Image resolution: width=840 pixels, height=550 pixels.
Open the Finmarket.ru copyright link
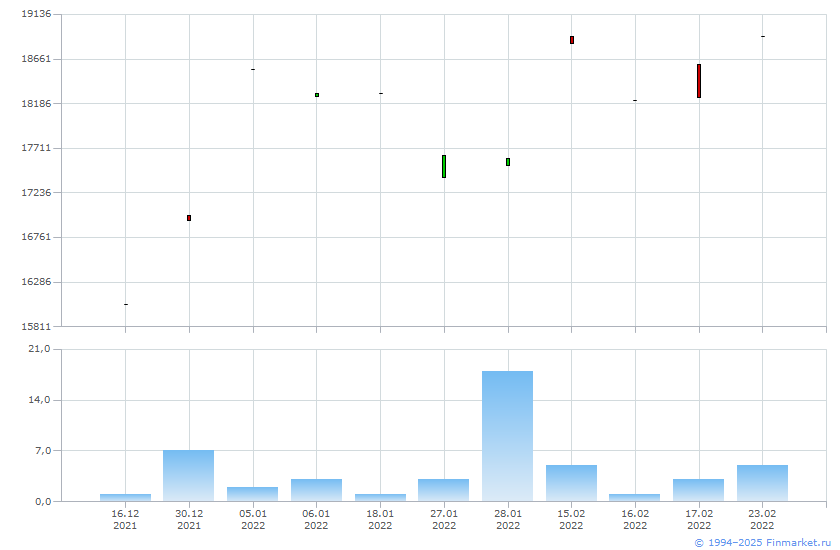click(x=763, y=543)
